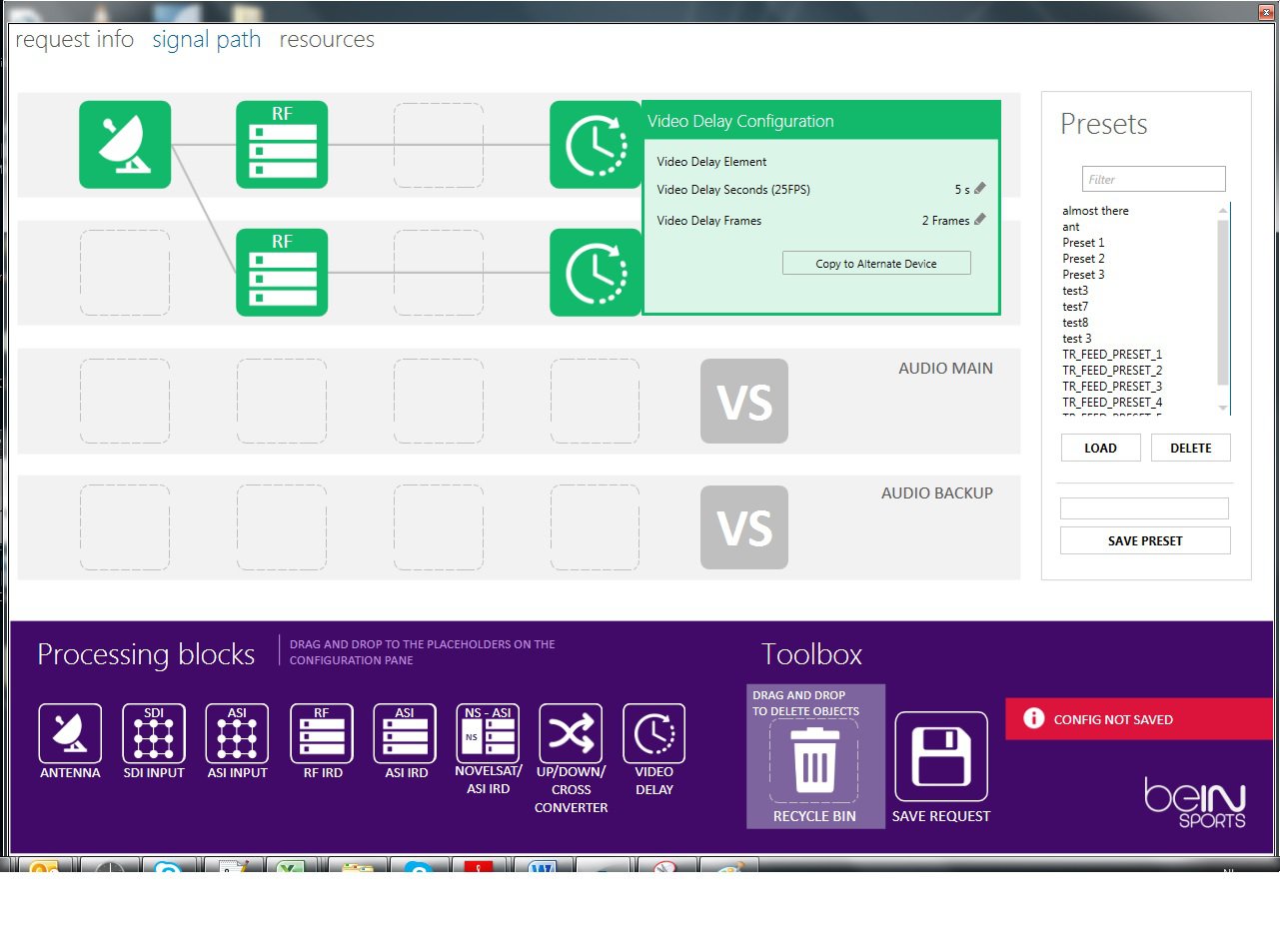Click the NOVELSAT/ASI IRD processing block
Screen dimensions: 1280x952
pos(489,734)
